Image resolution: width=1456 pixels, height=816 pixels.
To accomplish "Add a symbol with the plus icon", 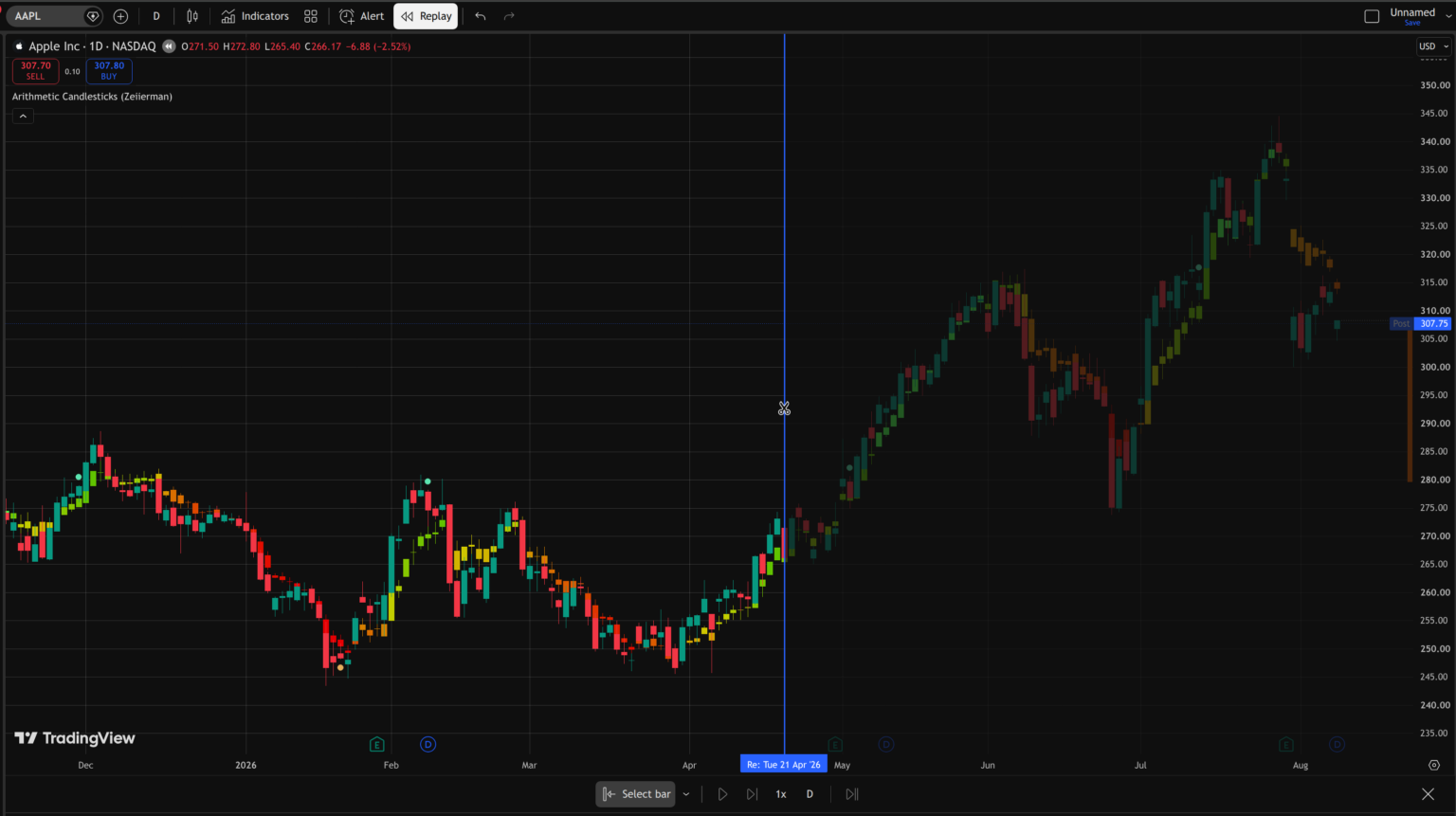I will 120,16.
